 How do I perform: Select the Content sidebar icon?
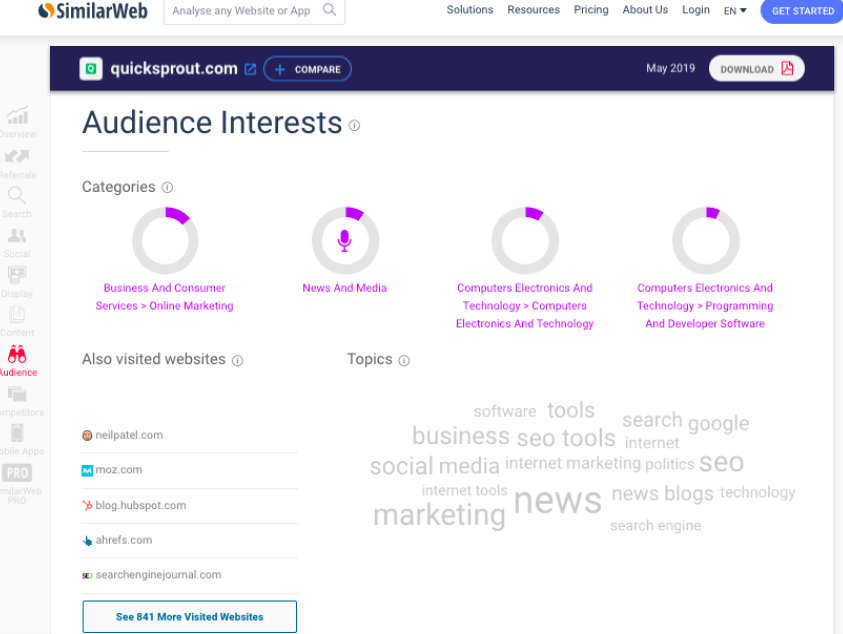click(x=17, y=316)
